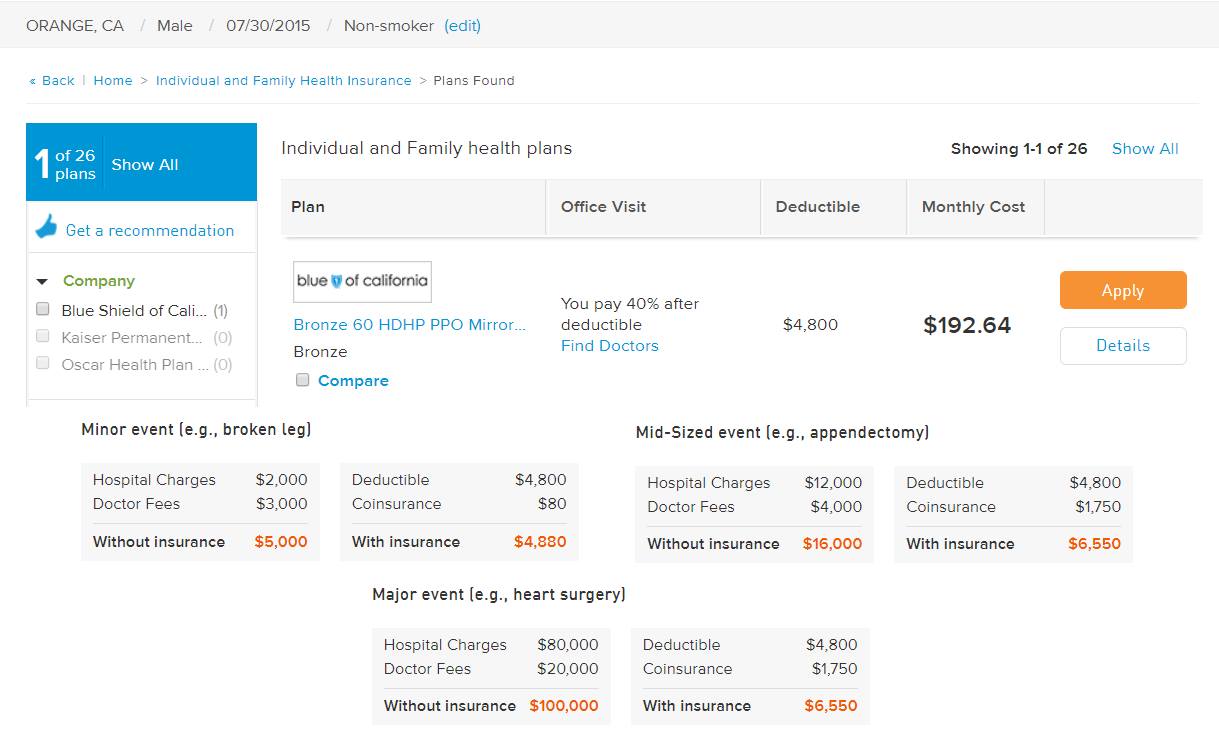Viewport: 1219px width, 739px height.
Task: Navigate to Home breadcrumb
Action: tap(113, 81)
